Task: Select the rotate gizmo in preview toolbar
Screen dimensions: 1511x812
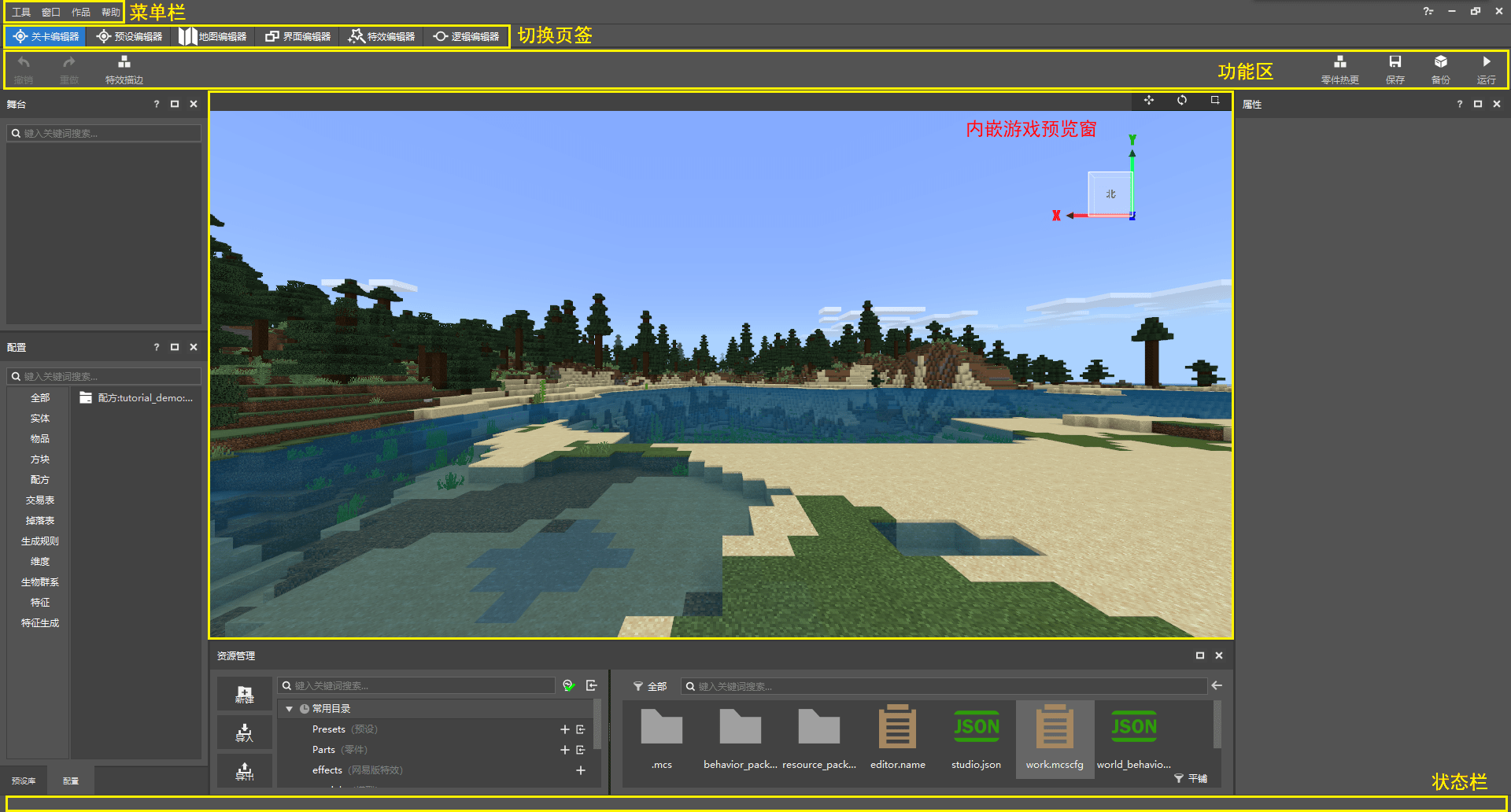Action: [1182, 101]
